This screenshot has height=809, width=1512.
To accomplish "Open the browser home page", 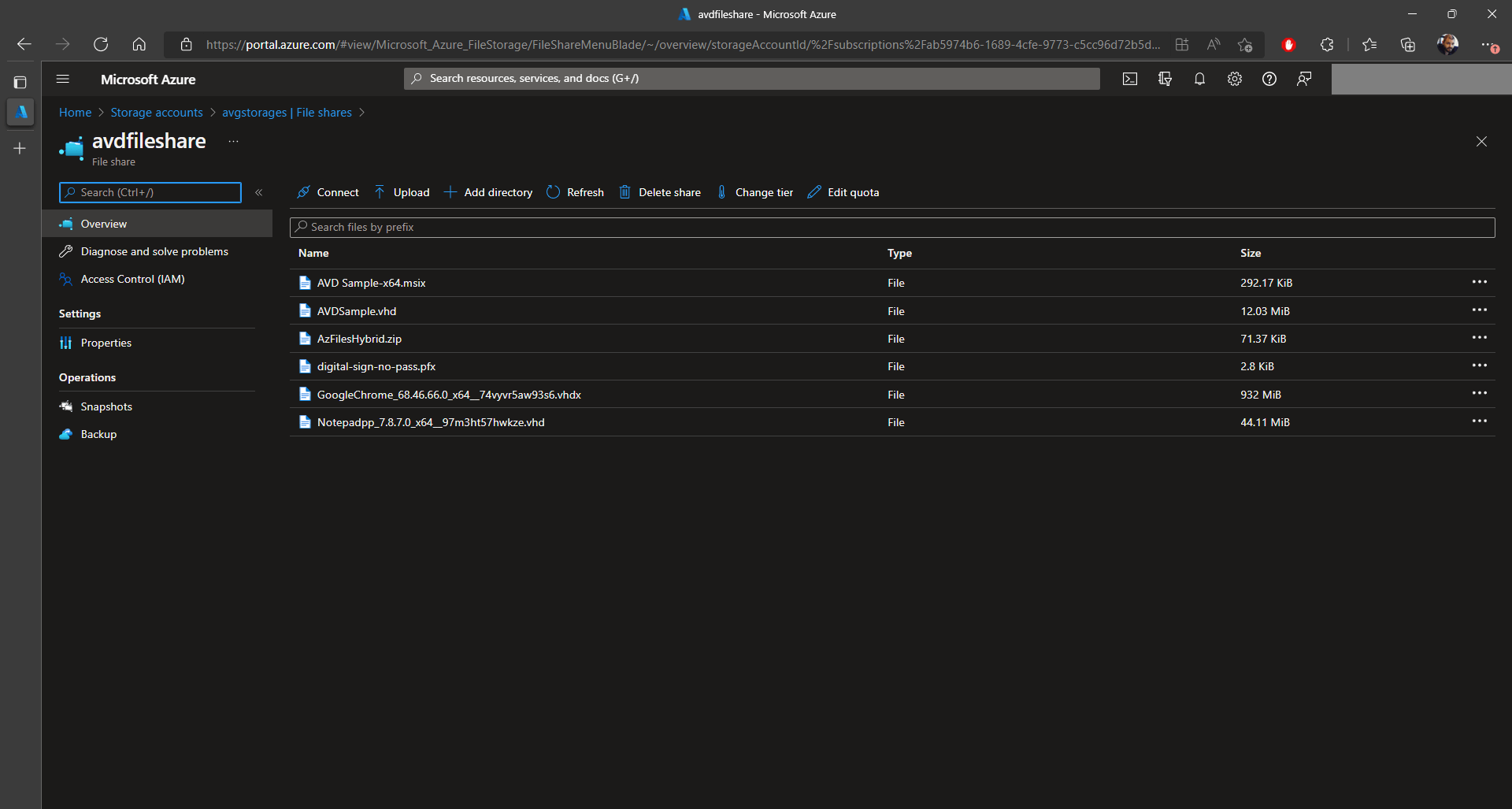I will tap(139, 44).
